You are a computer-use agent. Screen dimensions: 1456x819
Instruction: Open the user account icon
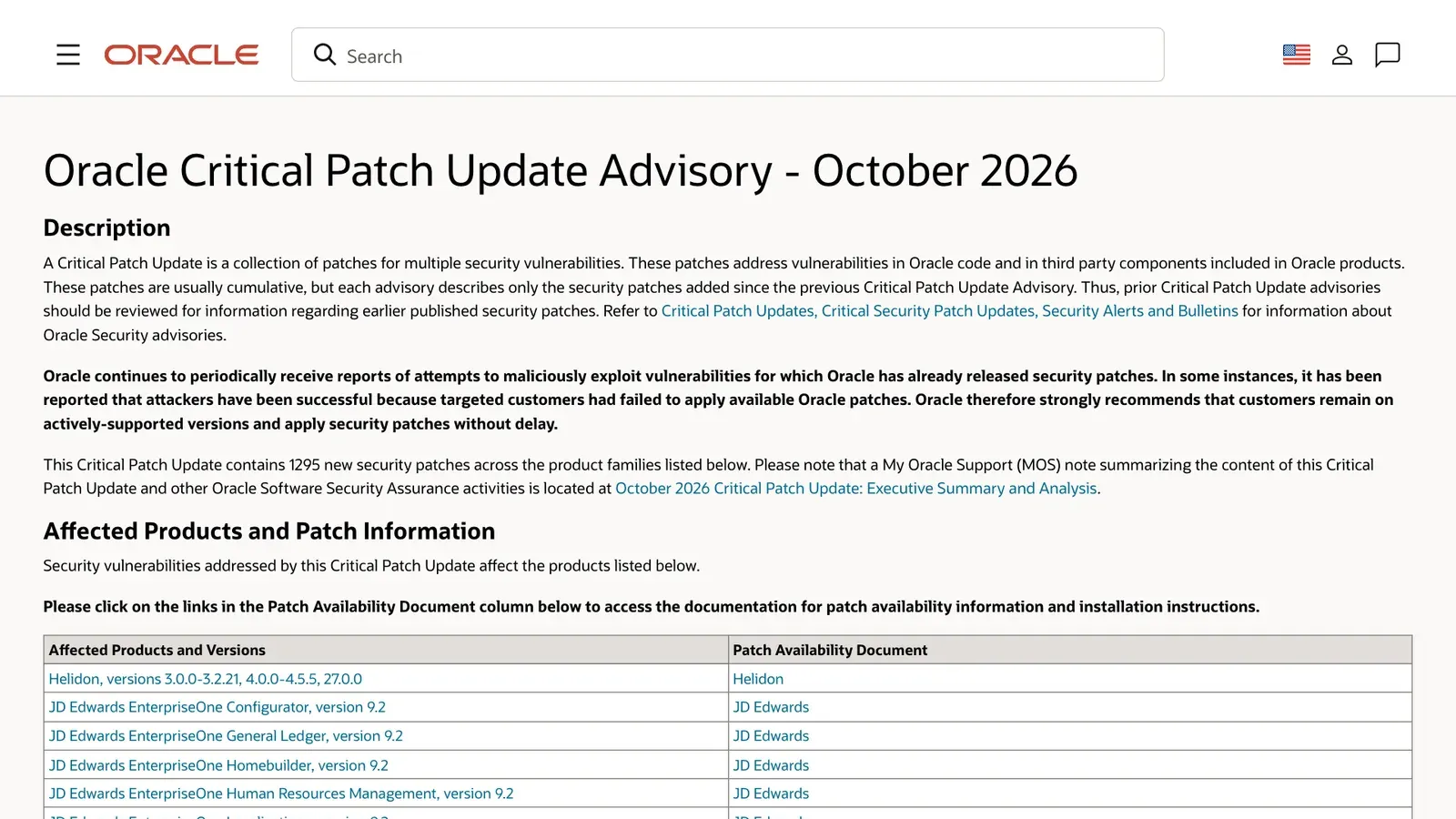coord(1342,55)
